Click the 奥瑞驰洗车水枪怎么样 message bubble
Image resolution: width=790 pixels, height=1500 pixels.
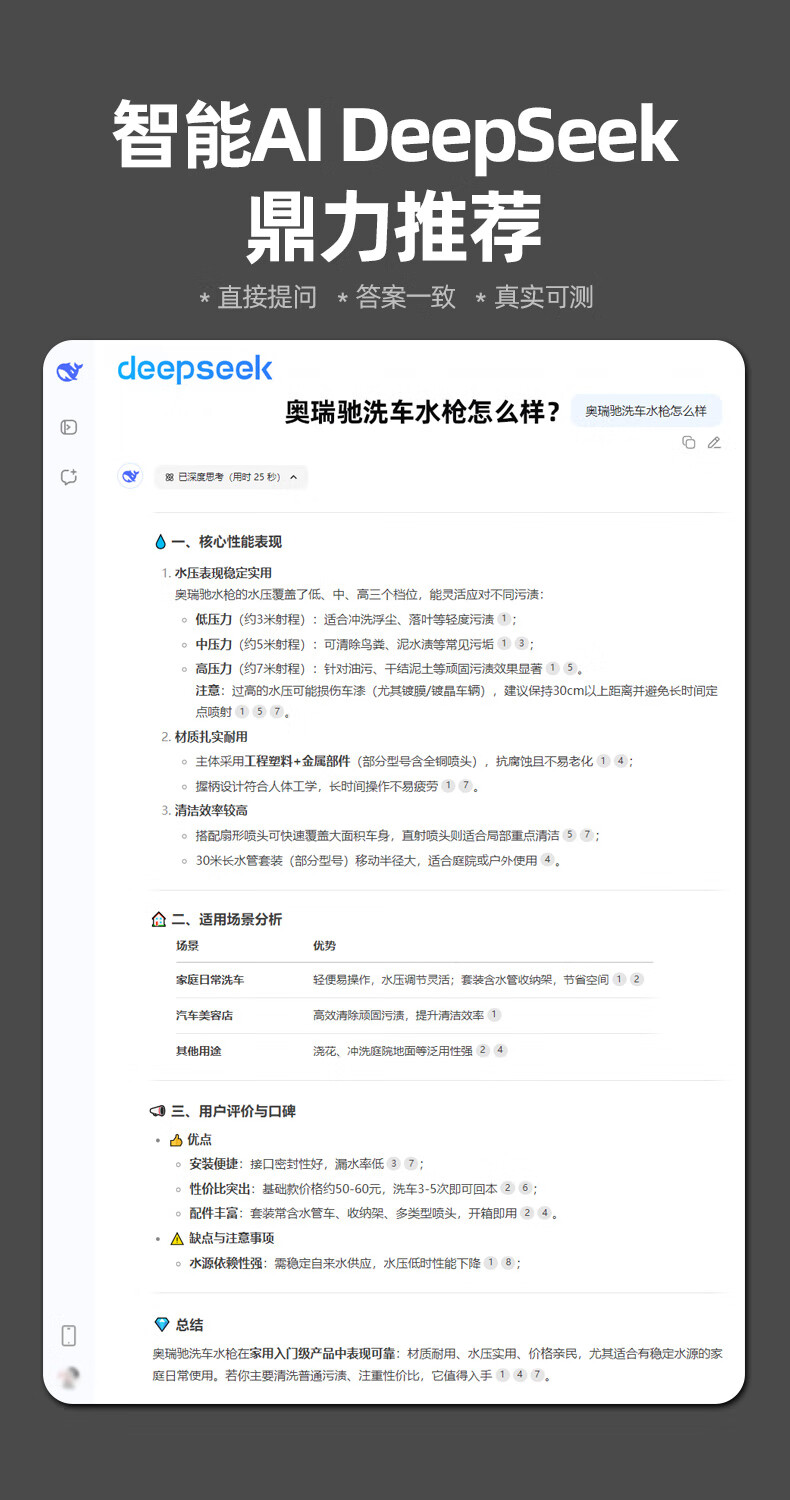point(645,411)
